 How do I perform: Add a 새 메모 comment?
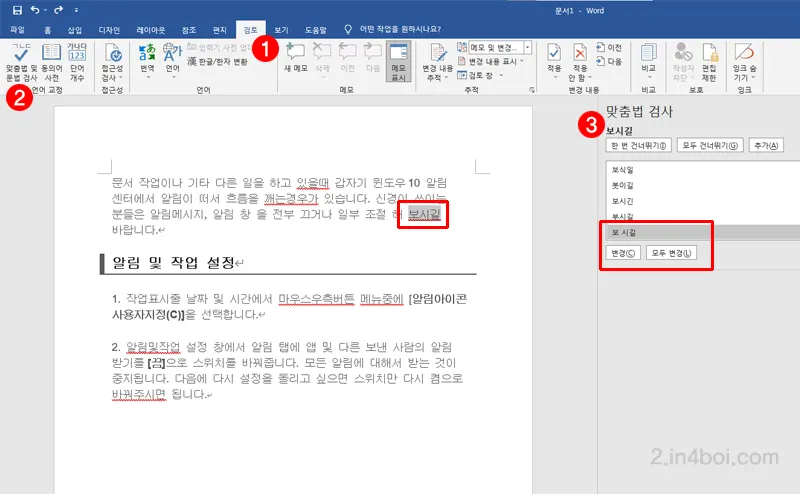coord(295,58)
